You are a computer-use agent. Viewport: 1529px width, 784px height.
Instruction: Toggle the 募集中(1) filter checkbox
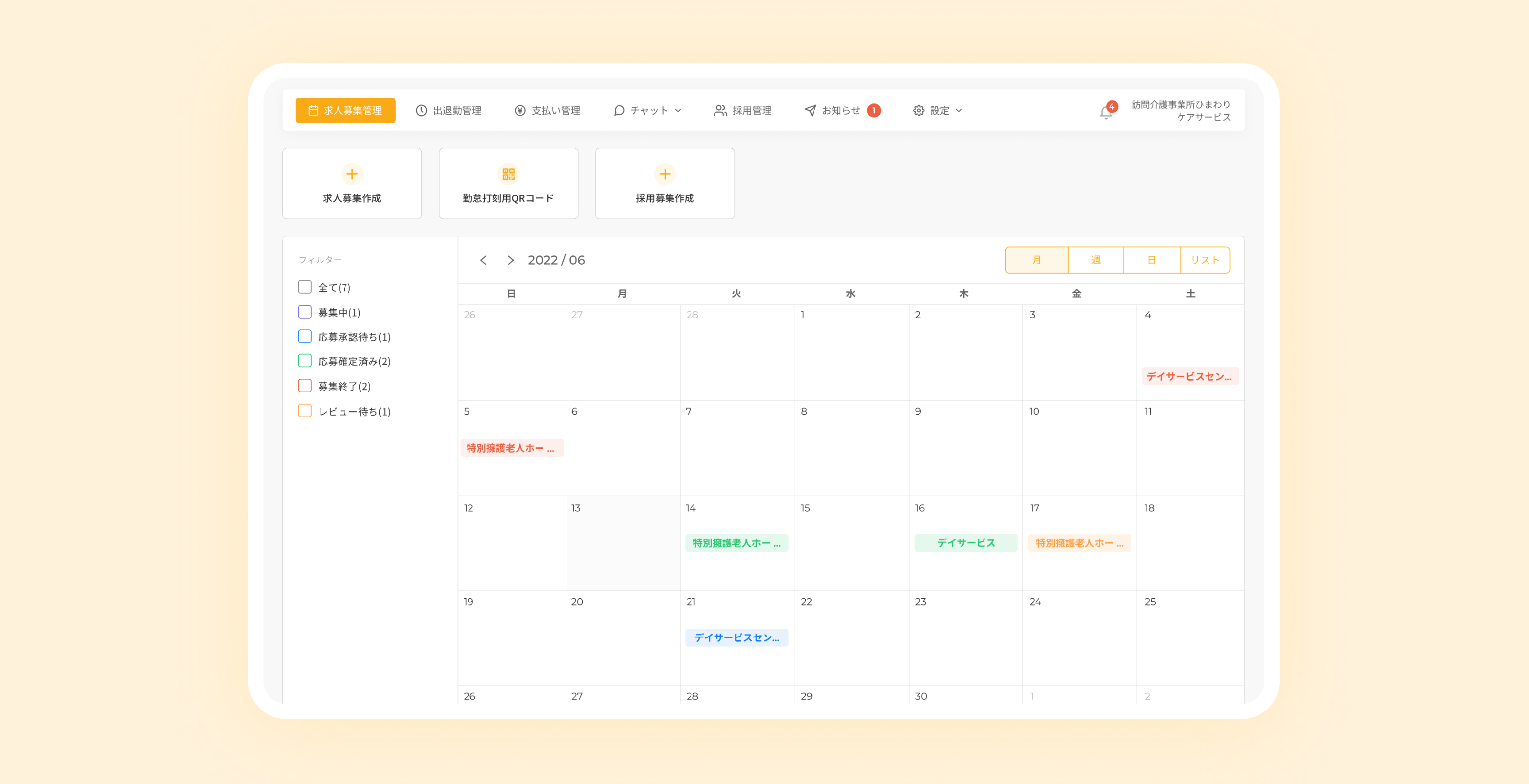(x=304, y=312)
